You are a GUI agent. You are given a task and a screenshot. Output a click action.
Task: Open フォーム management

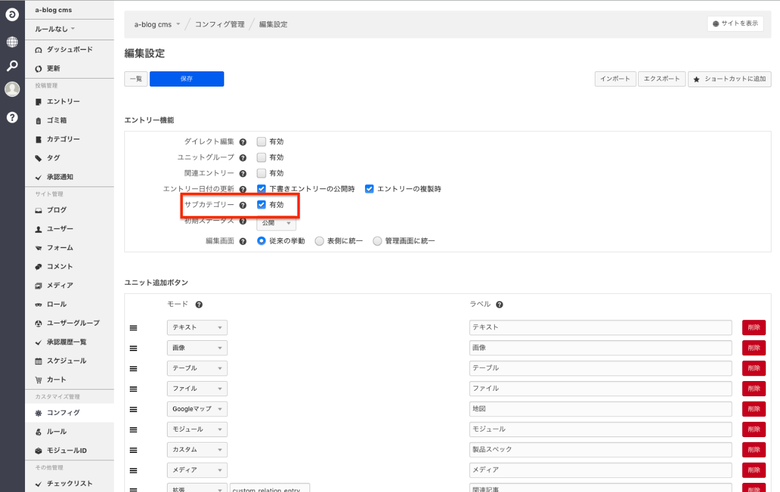[x=70, y=248]
